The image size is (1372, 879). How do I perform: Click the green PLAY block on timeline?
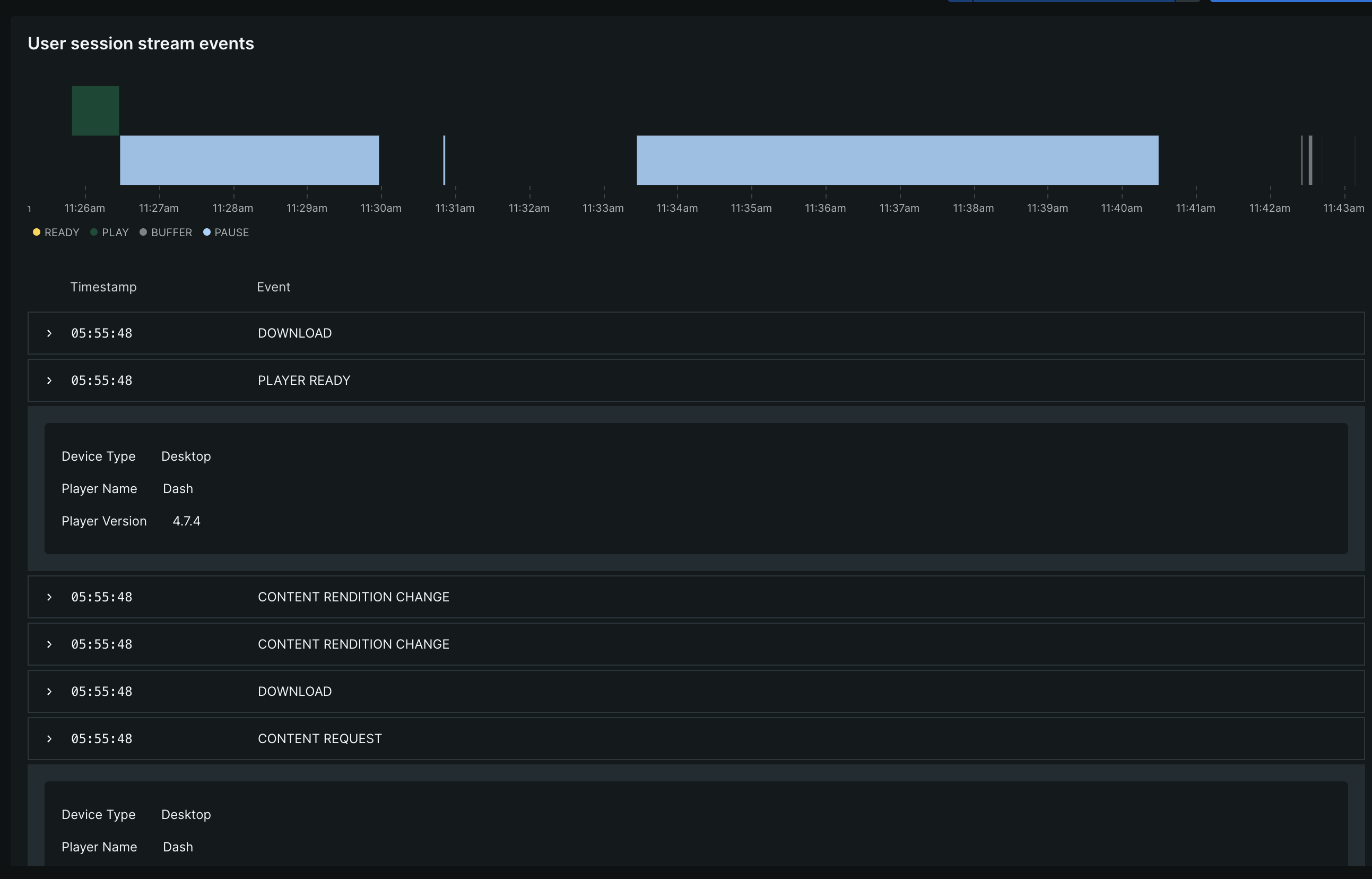(x=95, y=111)
